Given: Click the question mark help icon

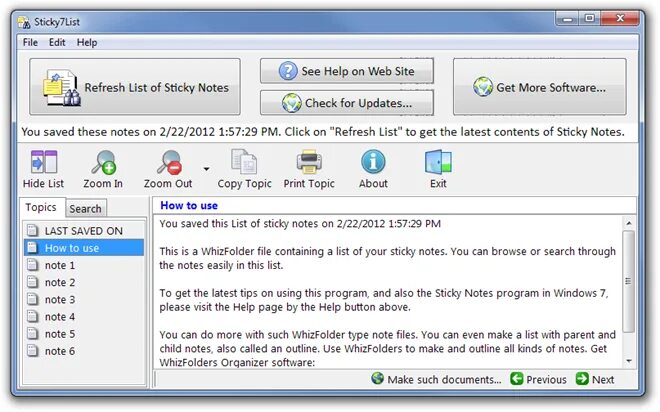Looking at the screenshot, I should coord(288,71).
